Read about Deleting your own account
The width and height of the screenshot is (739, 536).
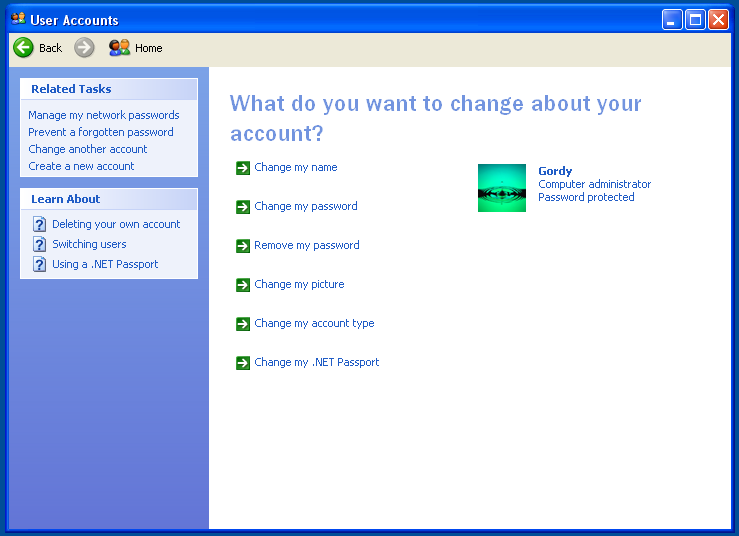coord(116,224)
